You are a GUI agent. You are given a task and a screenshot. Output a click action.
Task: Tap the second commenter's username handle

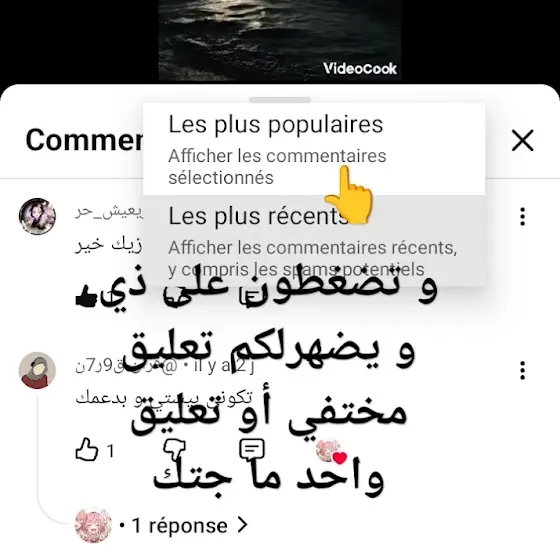(126, 367)
